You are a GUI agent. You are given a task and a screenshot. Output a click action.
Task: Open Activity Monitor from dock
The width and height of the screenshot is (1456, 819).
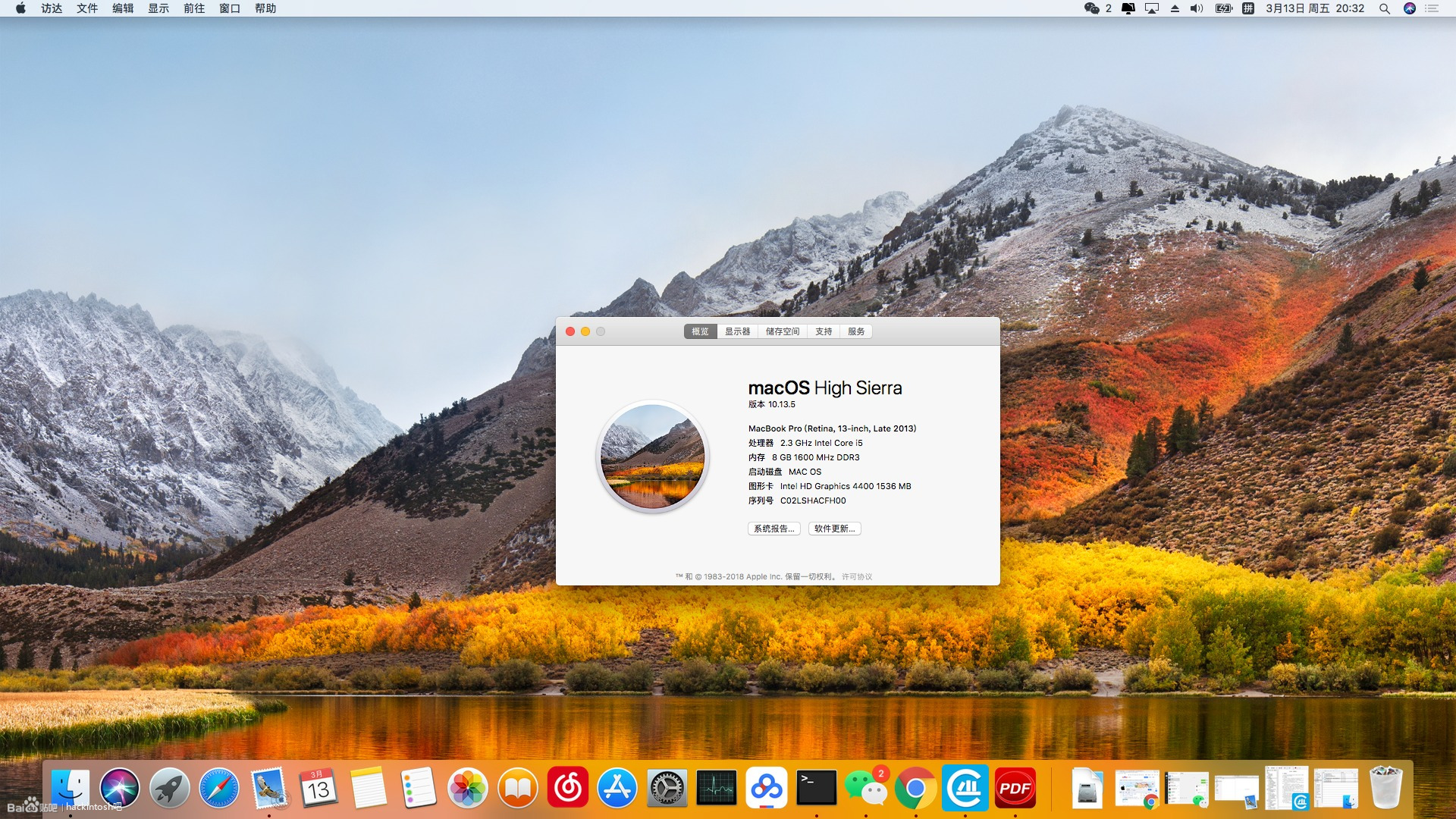coord(716,789)
